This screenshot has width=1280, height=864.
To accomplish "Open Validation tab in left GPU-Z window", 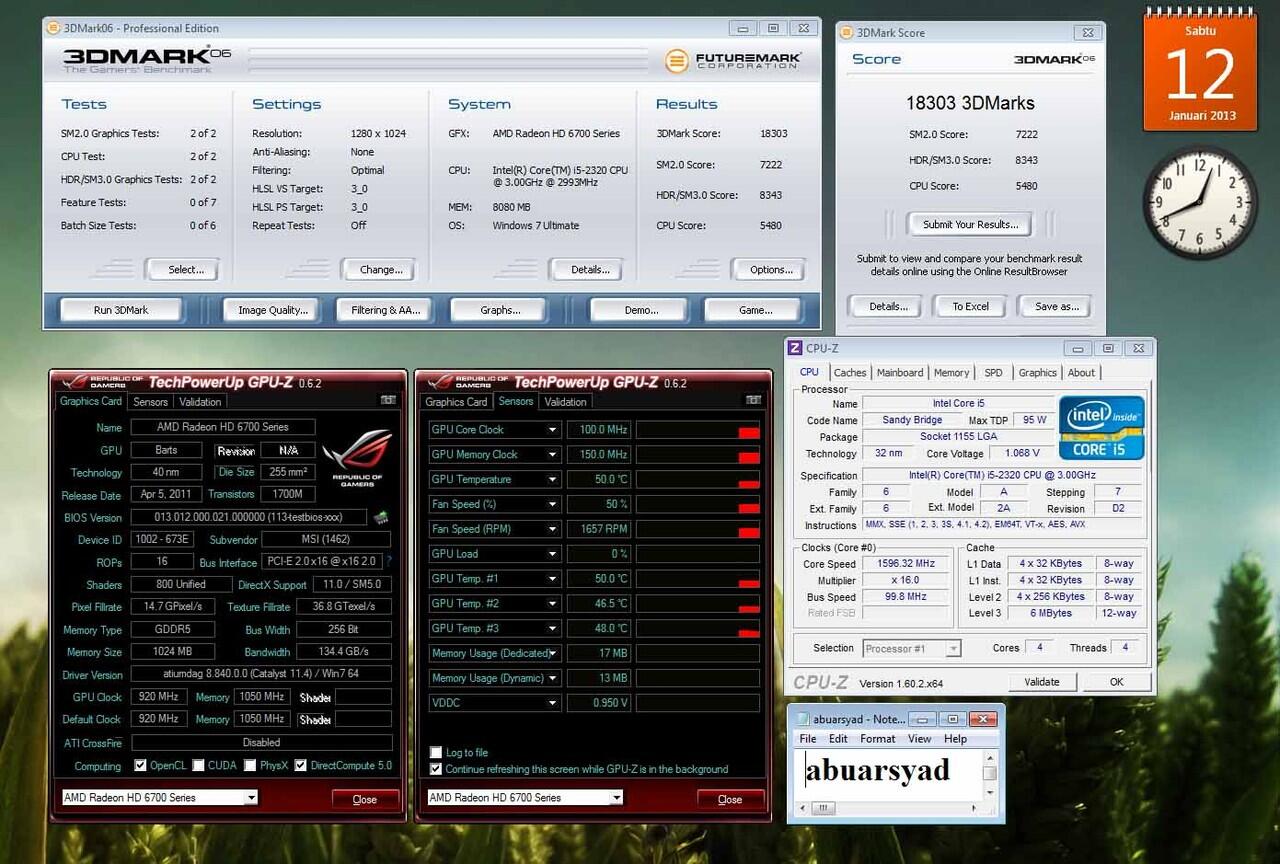I will [x=200, y=402].
